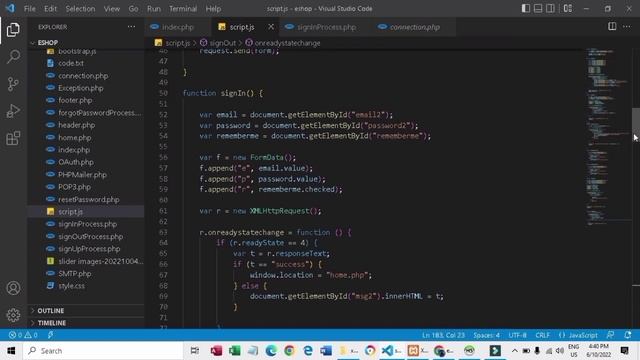
Task: Open the Accounts menu icon
Action: [x=13, y=288]
